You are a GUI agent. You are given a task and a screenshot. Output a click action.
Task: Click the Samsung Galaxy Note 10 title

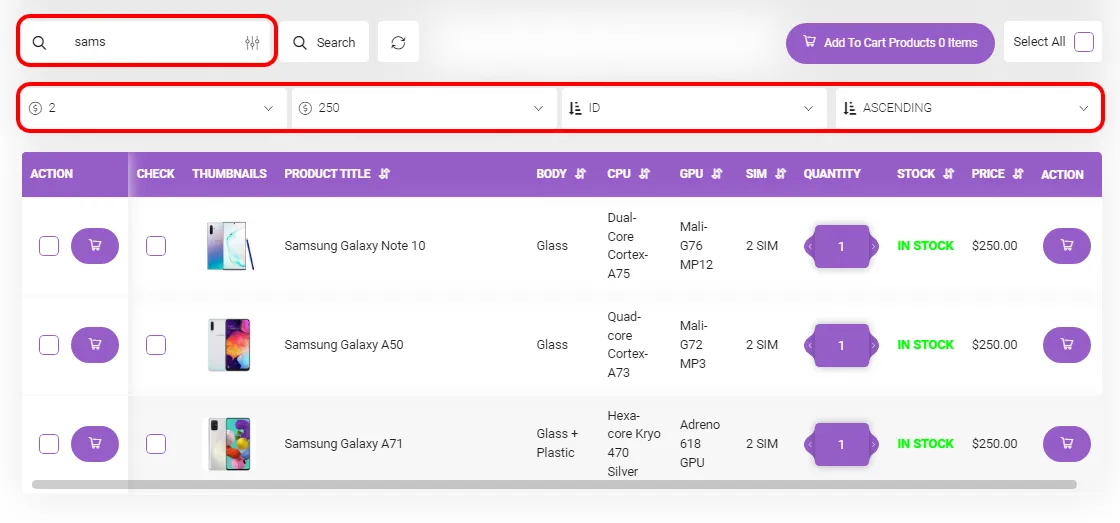click(354, 246)
